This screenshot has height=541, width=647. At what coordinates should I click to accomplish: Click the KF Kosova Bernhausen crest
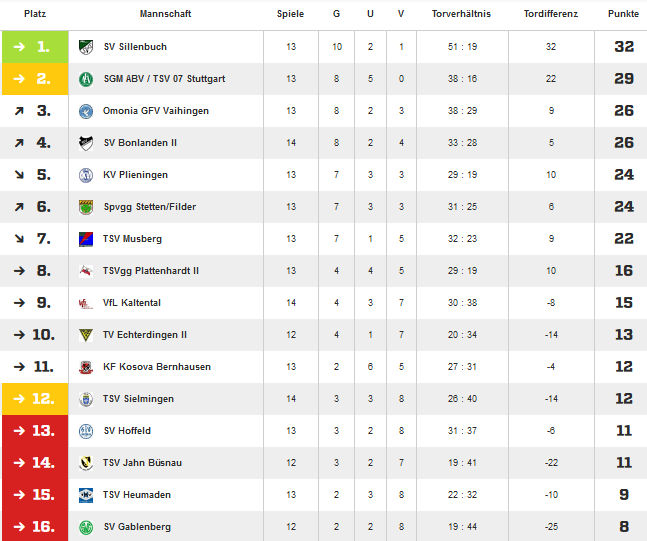click(x=86, y=367)
